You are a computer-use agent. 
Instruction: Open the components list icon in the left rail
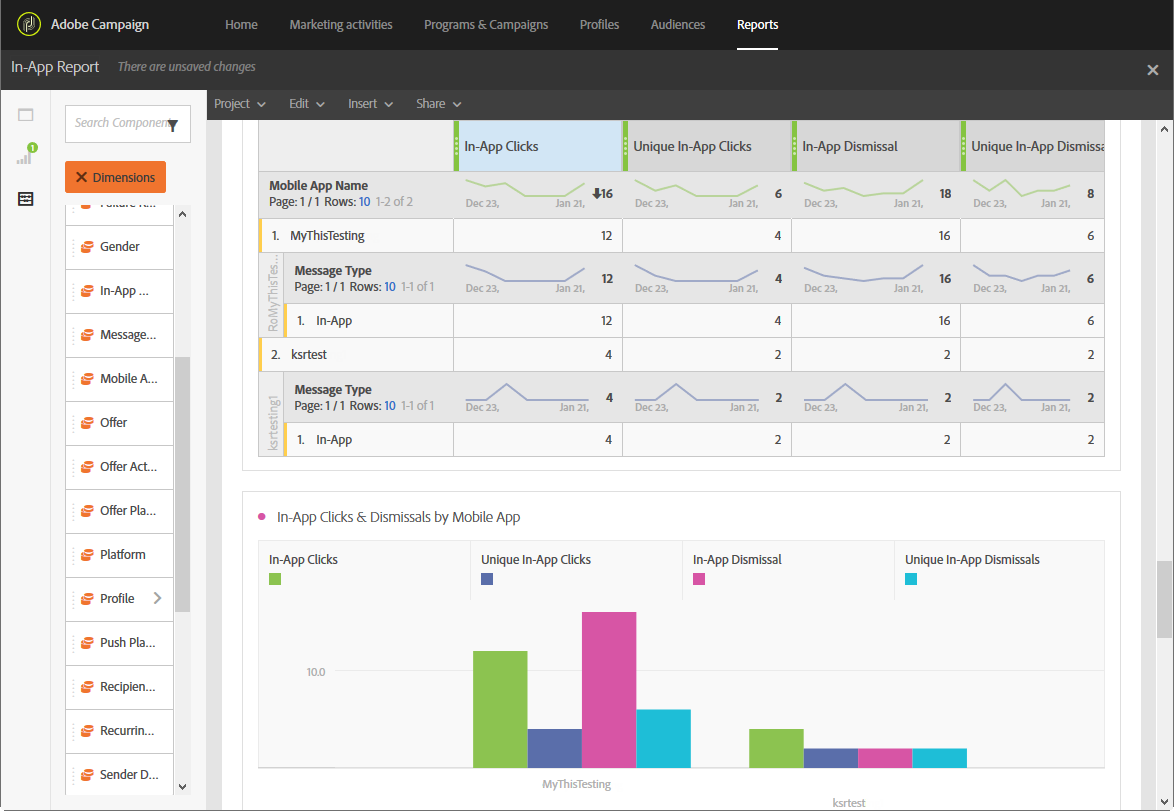[25, 198]
